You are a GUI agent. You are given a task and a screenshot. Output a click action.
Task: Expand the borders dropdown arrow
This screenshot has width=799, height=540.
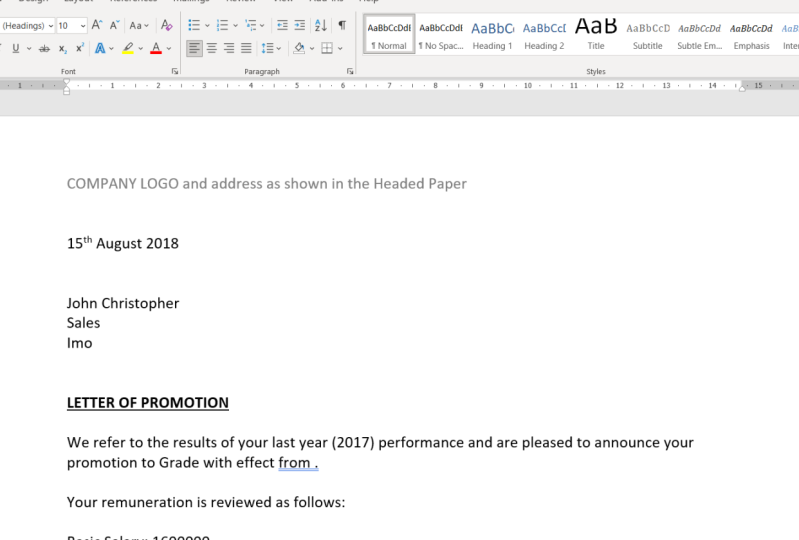[340, 48]
